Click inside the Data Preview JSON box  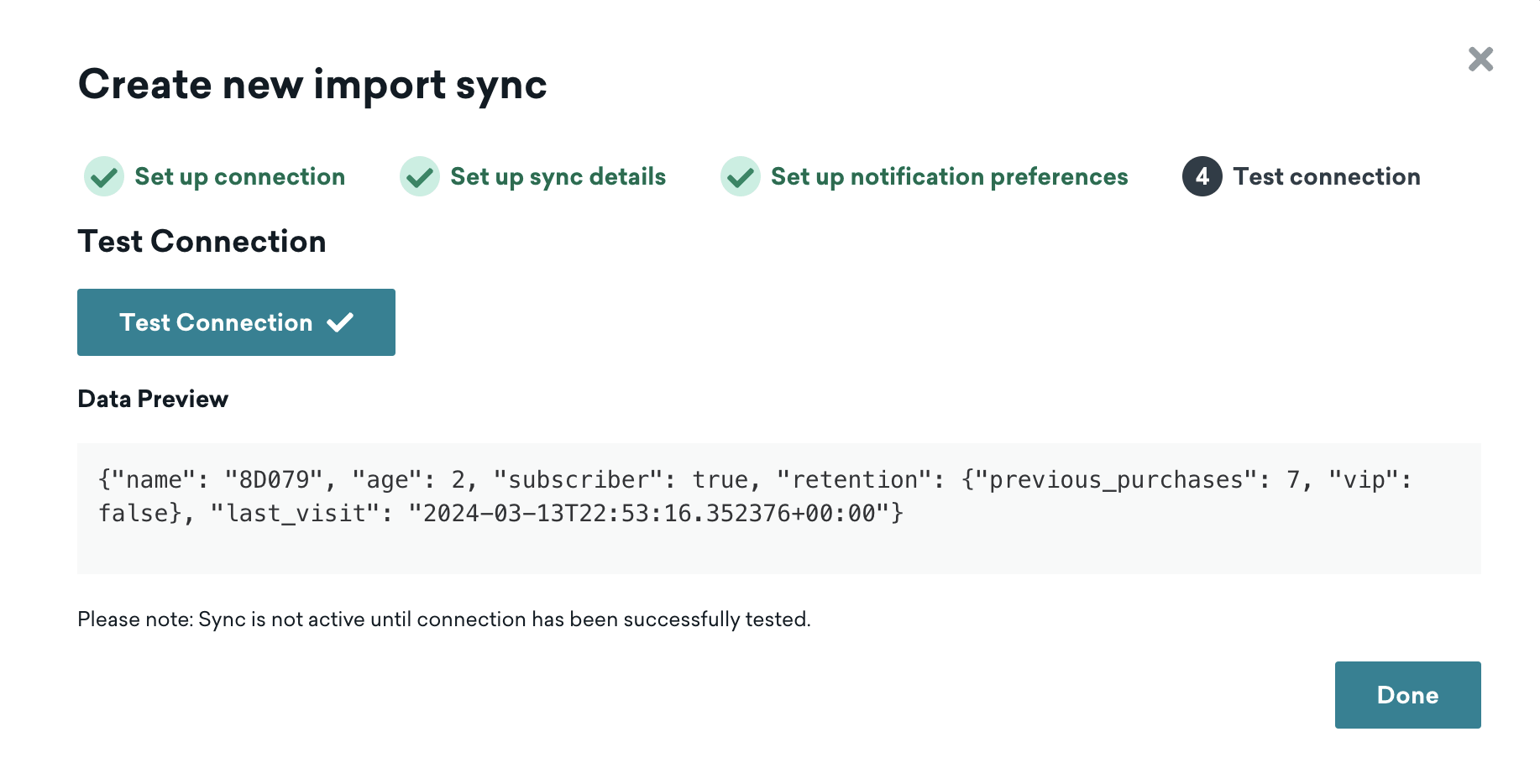point(779,509)
